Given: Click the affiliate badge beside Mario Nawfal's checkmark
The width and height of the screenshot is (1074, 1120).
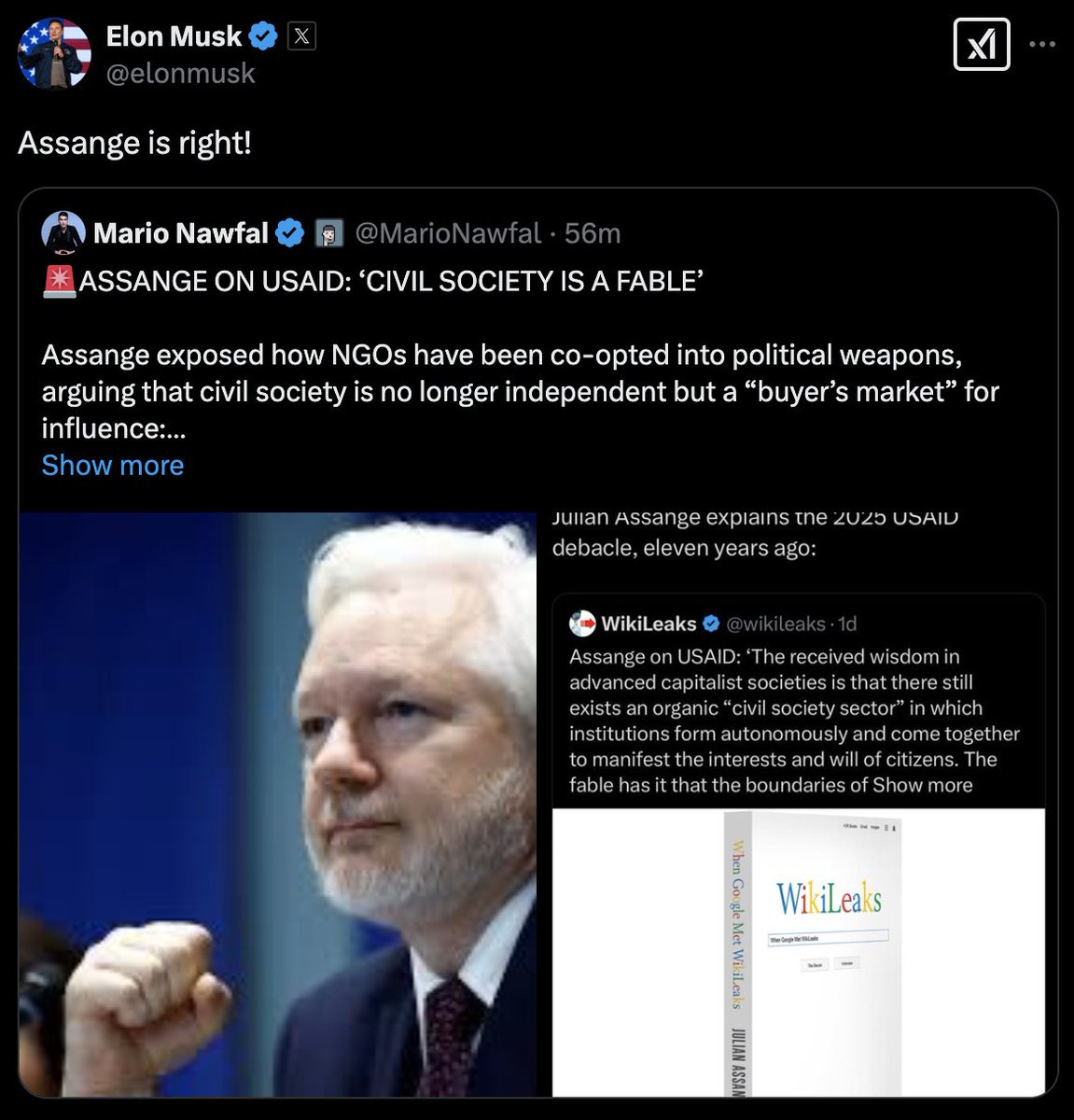Looking at the screenshot, I should (x=328, y=232).
